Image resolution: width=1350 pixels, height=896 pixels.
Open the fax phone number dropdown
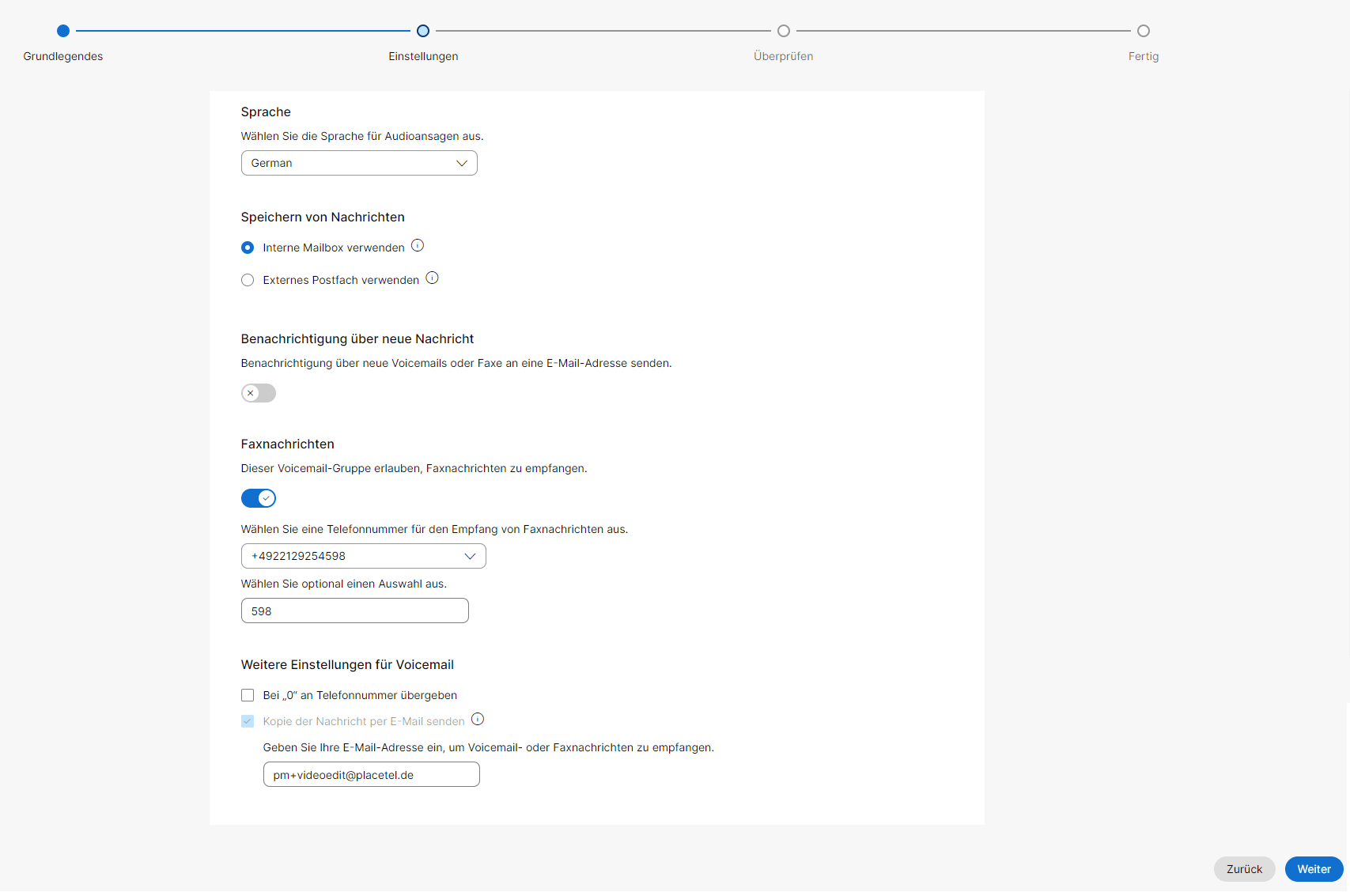point(364,556)
